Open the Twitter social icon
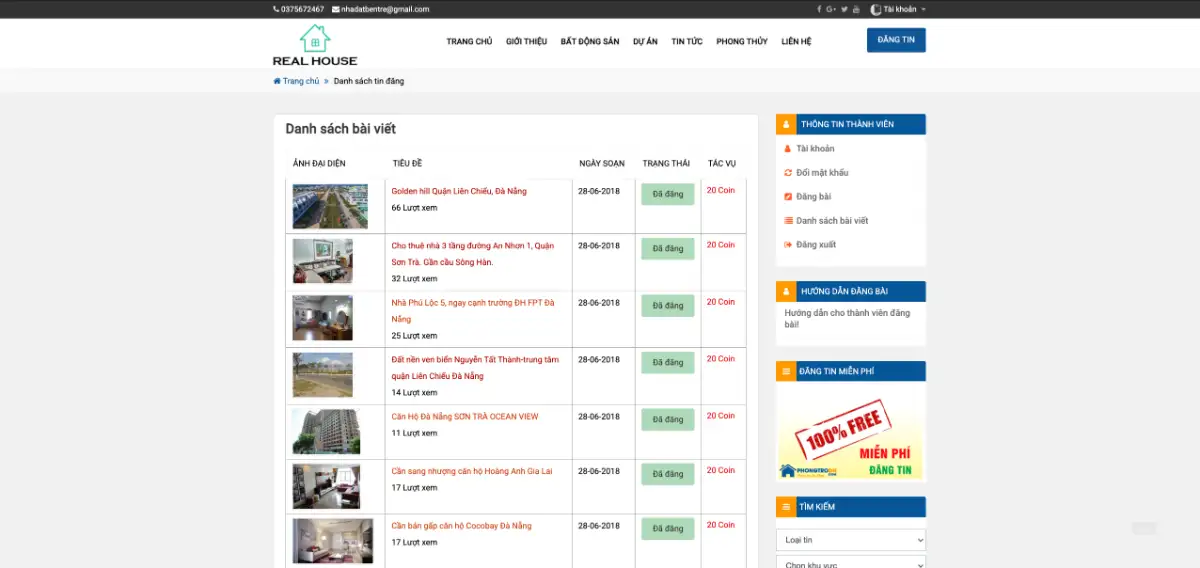This screenshot has width=1200, height=568. 844,9
